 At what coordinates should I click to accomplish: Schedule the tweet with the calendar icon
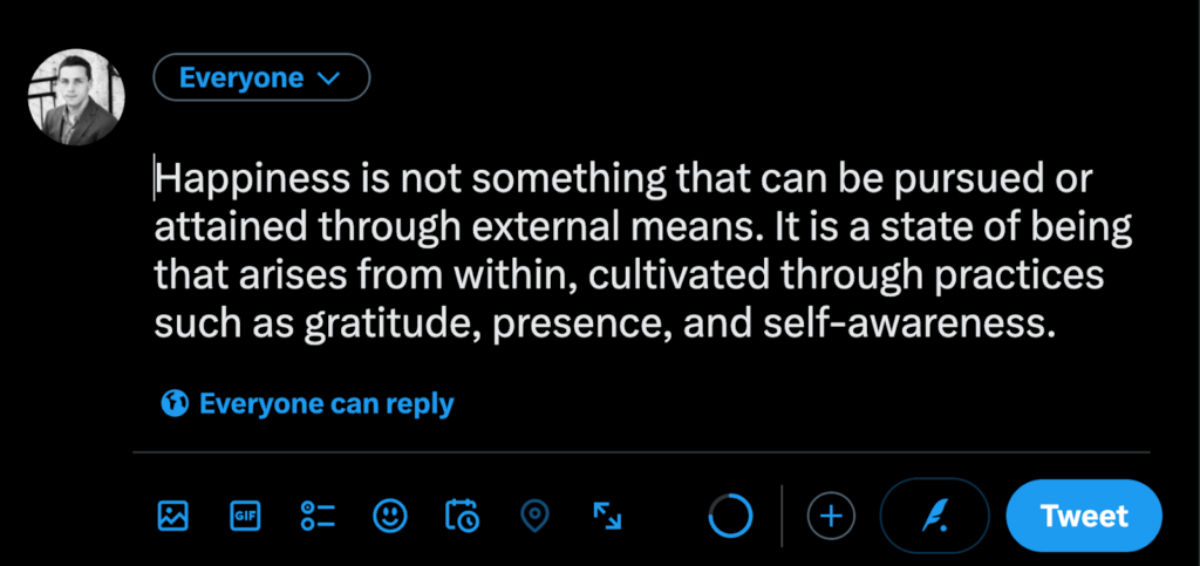coord(462,515)
